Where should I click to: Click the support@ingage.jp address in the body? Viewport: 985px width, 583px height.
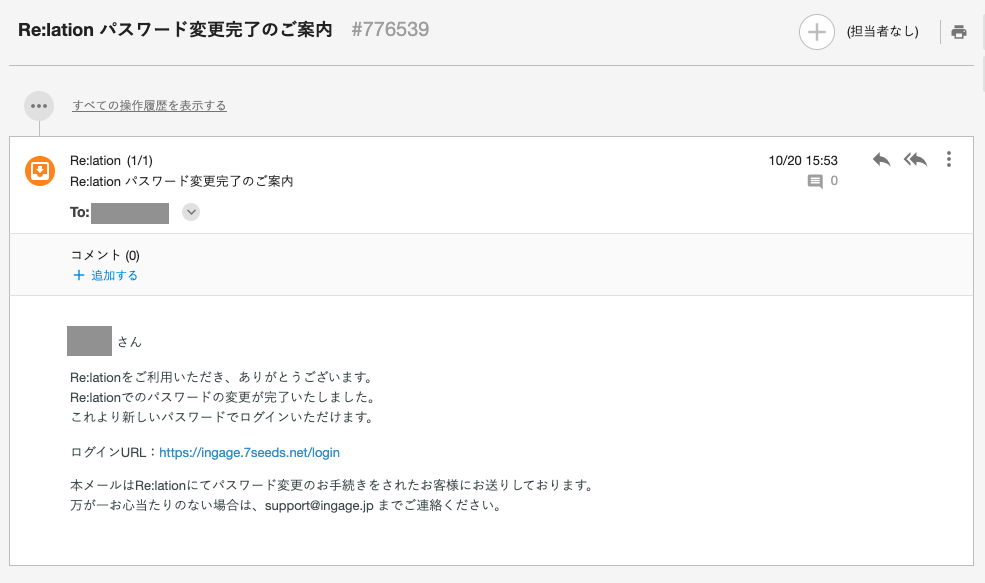pos(319,505)
